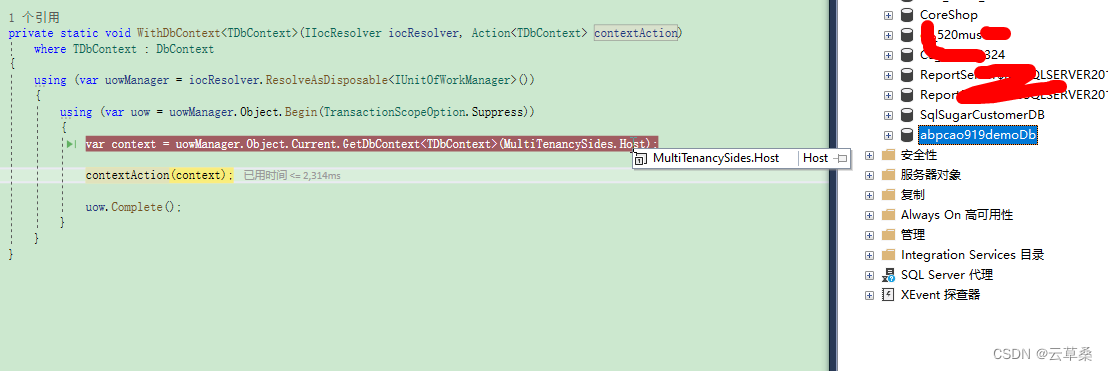Select the 服务器对象 tree item
Screen dimensions: 1108x371
click(931, 175)
